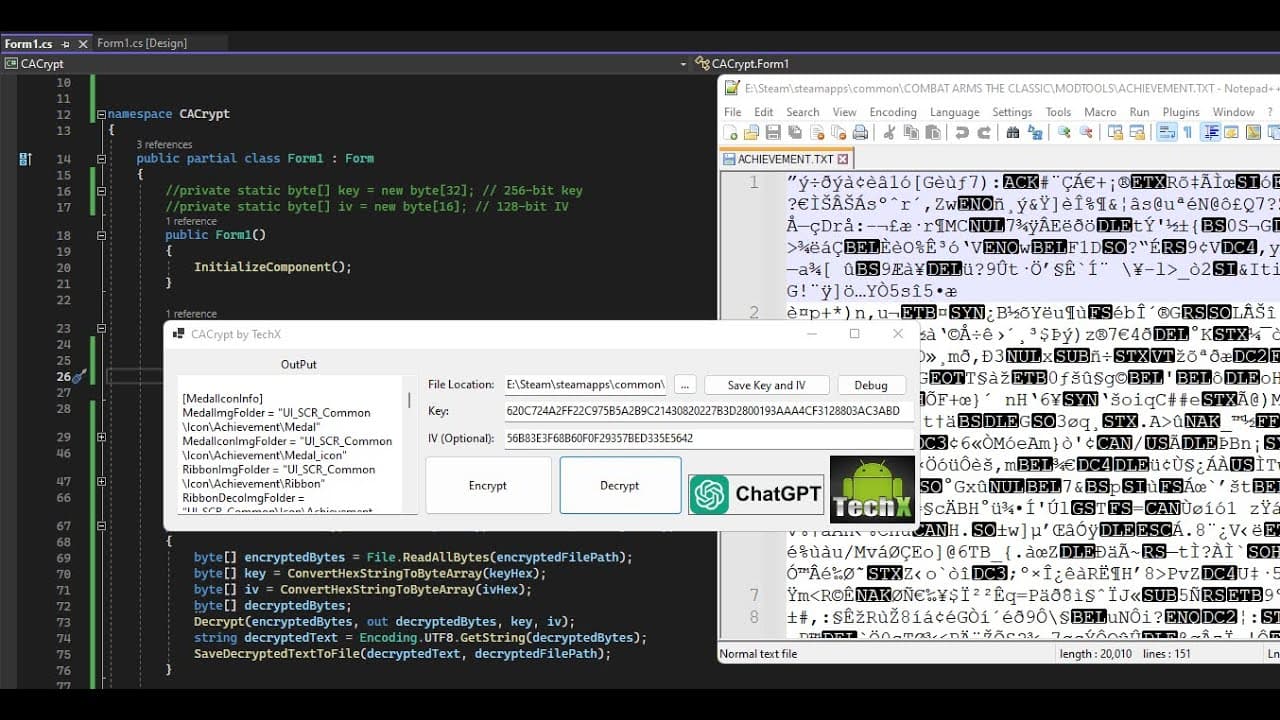1280x720 pixels.
Task: Click the Undo arrow in Notepad++ toolbar
Action: pyautogui.click(x=962, y=133)
